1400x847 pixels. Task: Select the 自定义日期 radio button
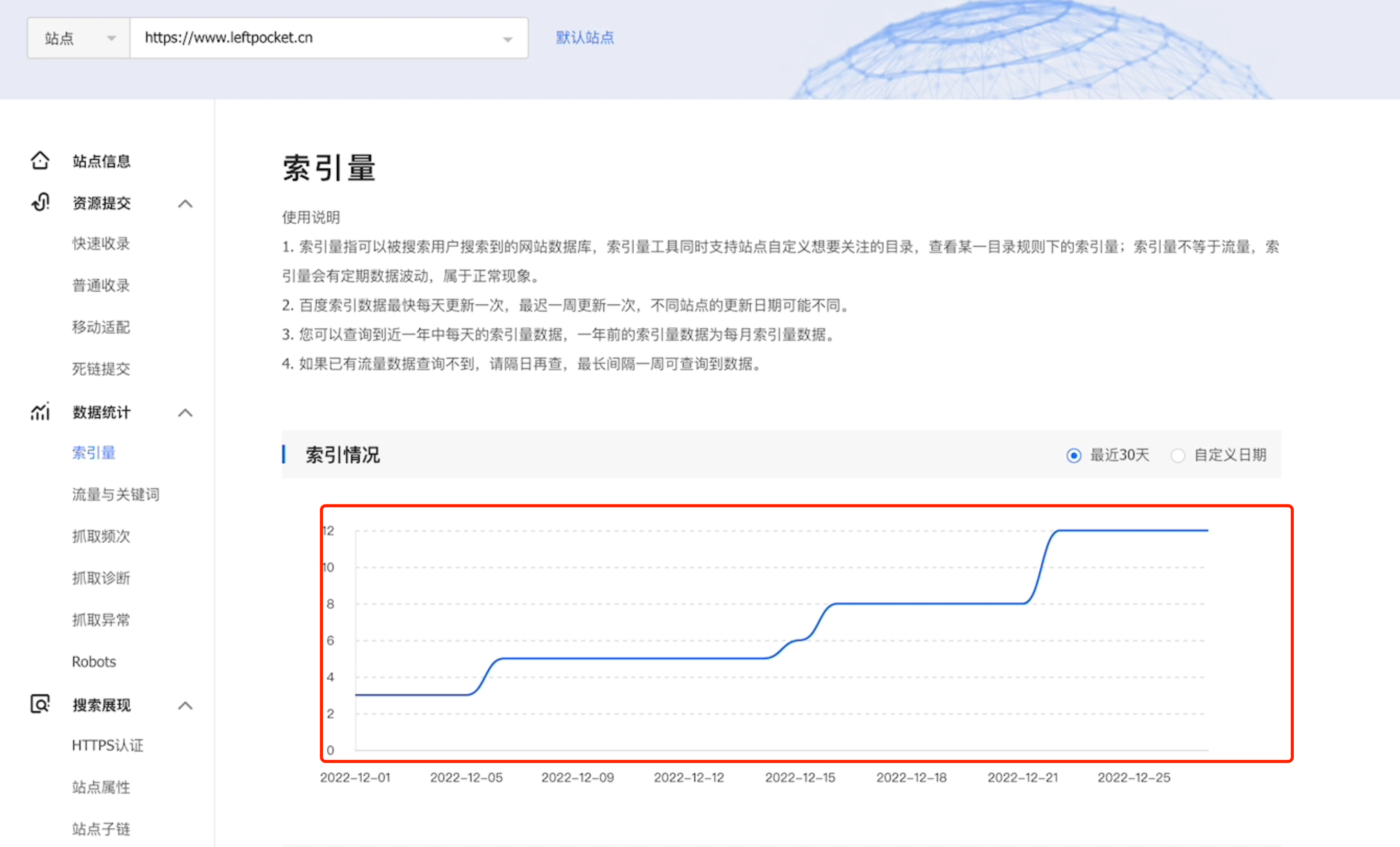(x=1178, y=455)
